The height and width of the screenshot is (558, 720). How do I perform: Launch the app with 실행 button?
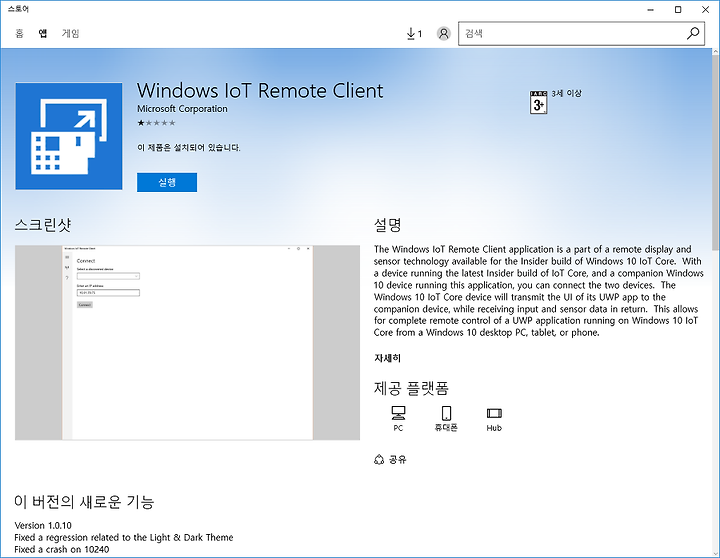pyautogui.click(x=167, y=182)
